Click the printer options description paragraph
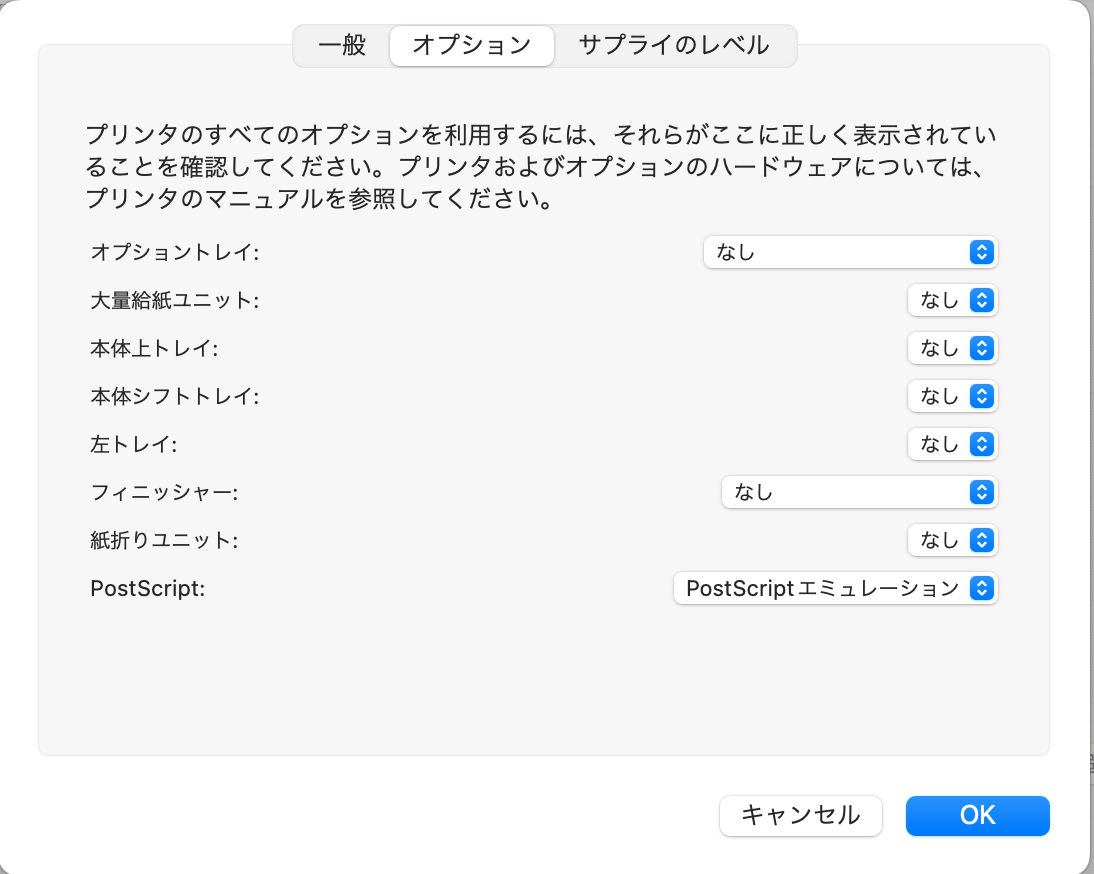 click(541, 167)
